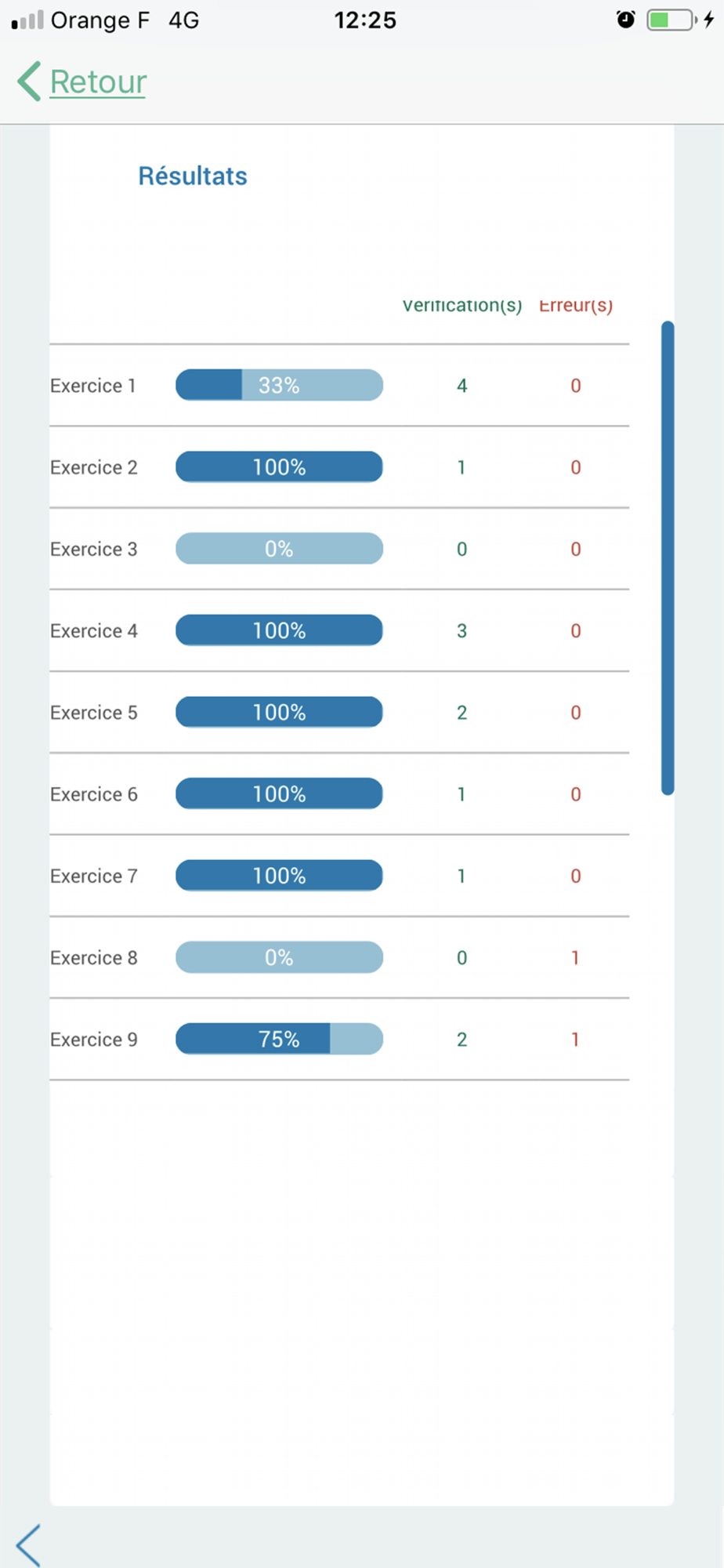The height and width of the screenshot is (1568, 724).
Task: Tap the cellular signal bars icon
Action: [x=27, y=20]
